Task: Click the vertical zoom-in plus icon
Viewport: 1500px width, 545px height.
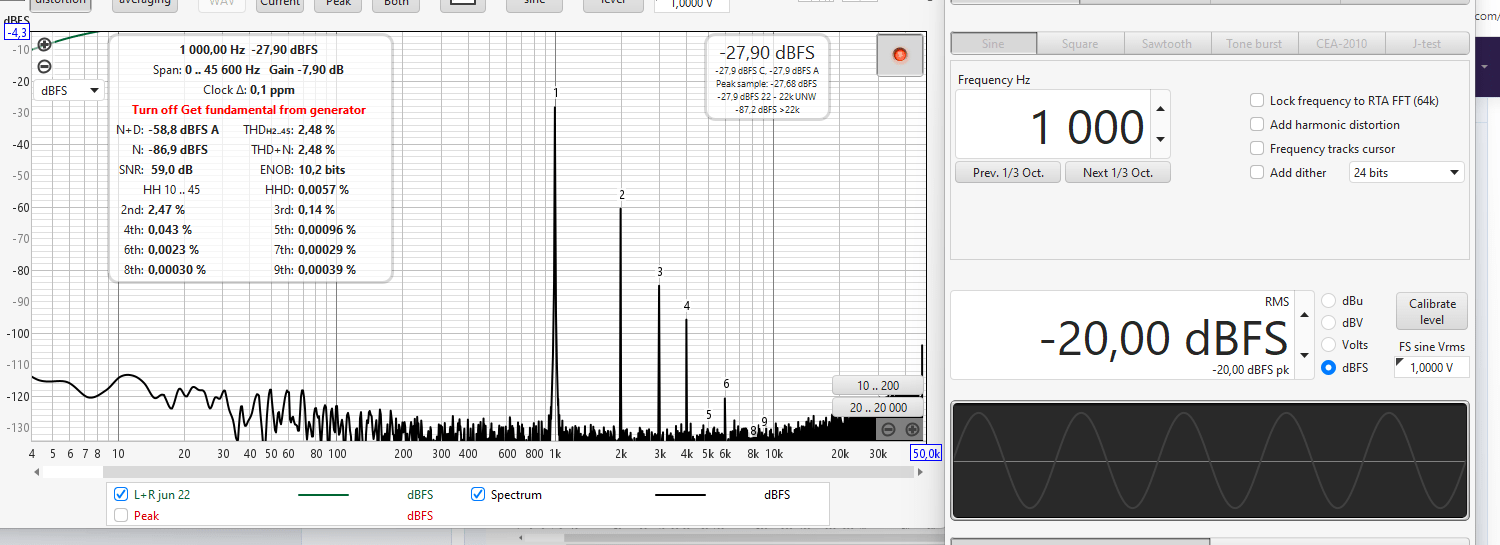Action: [x=44, y=45]
